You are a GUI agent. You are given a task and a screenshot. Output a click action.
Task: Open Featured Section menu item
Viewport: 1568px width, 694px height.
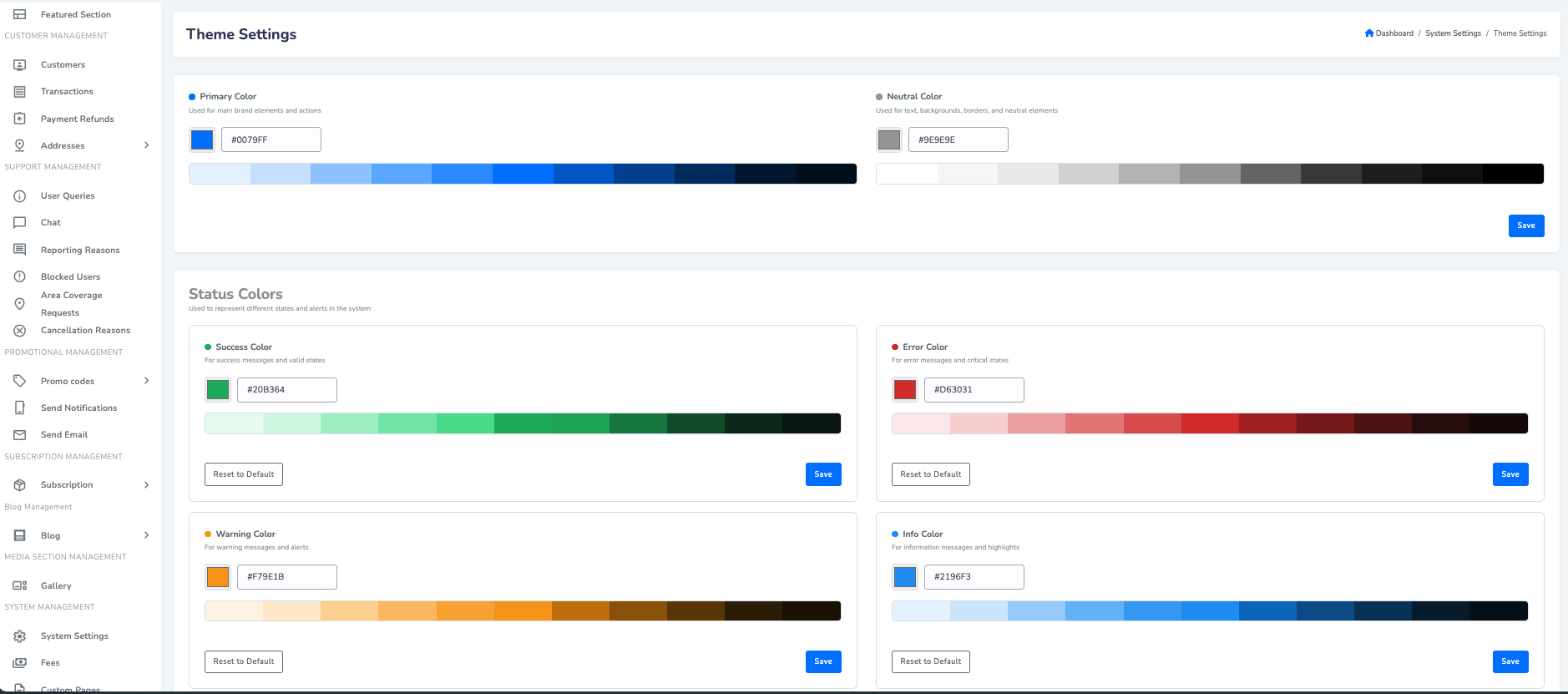[76, 14]
